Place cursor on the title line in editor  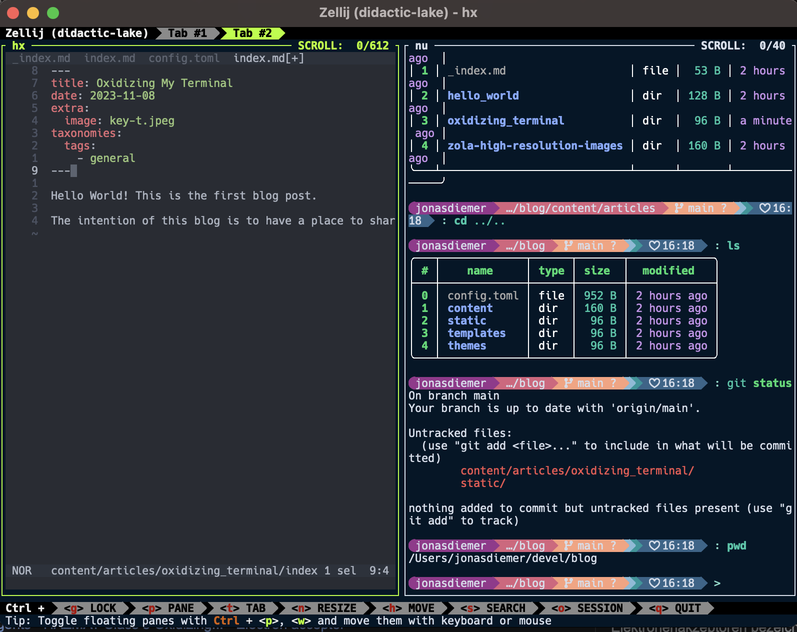tap(141, 83)
